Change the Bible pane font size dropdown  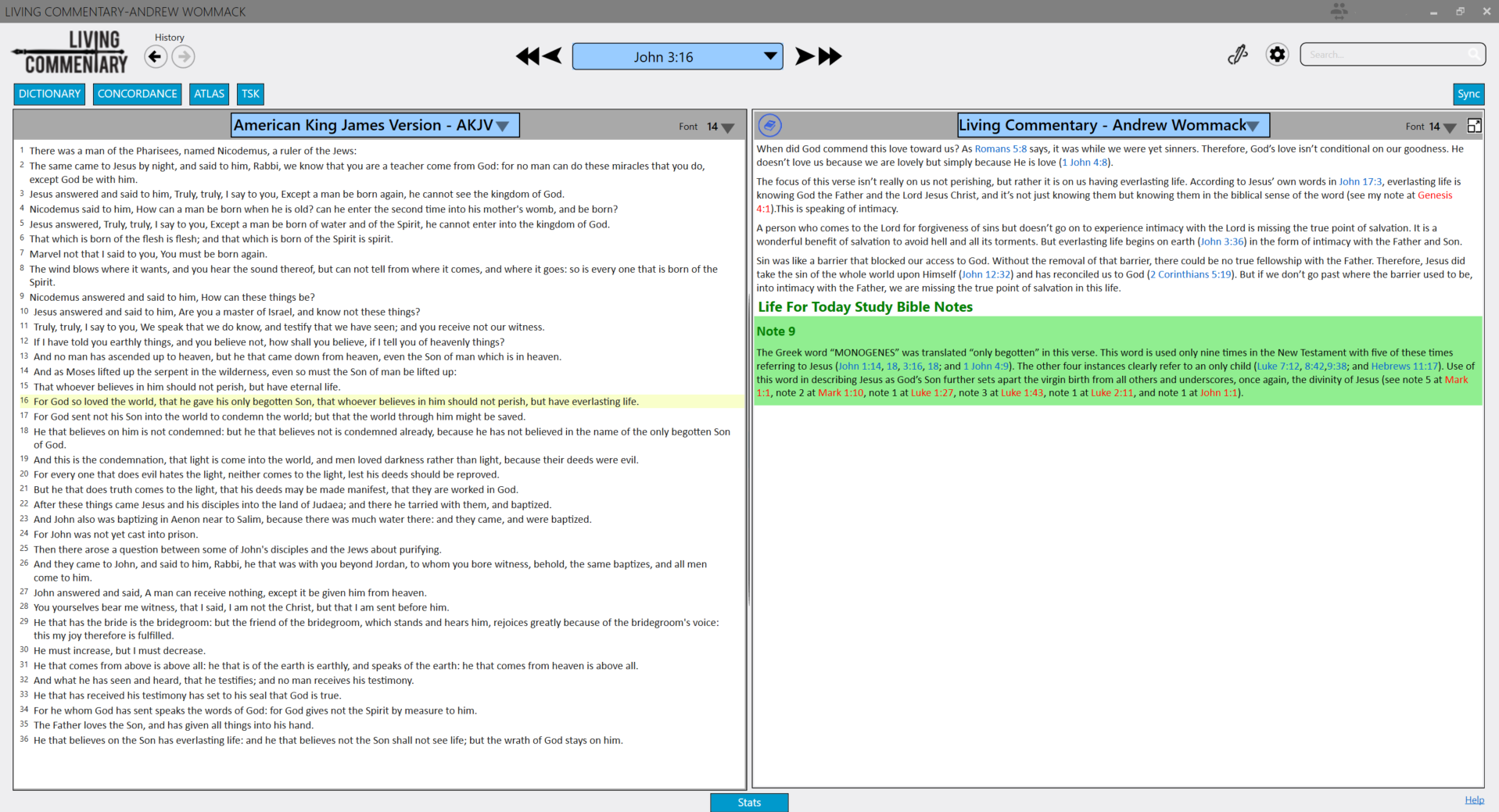pyautogui.click(x=727, y=127)
